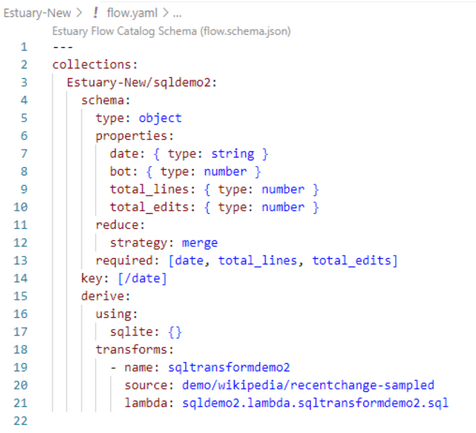Click the sqlite empty braces
Image resolution: width=476 pixels, height=433 pixels.
175,332
